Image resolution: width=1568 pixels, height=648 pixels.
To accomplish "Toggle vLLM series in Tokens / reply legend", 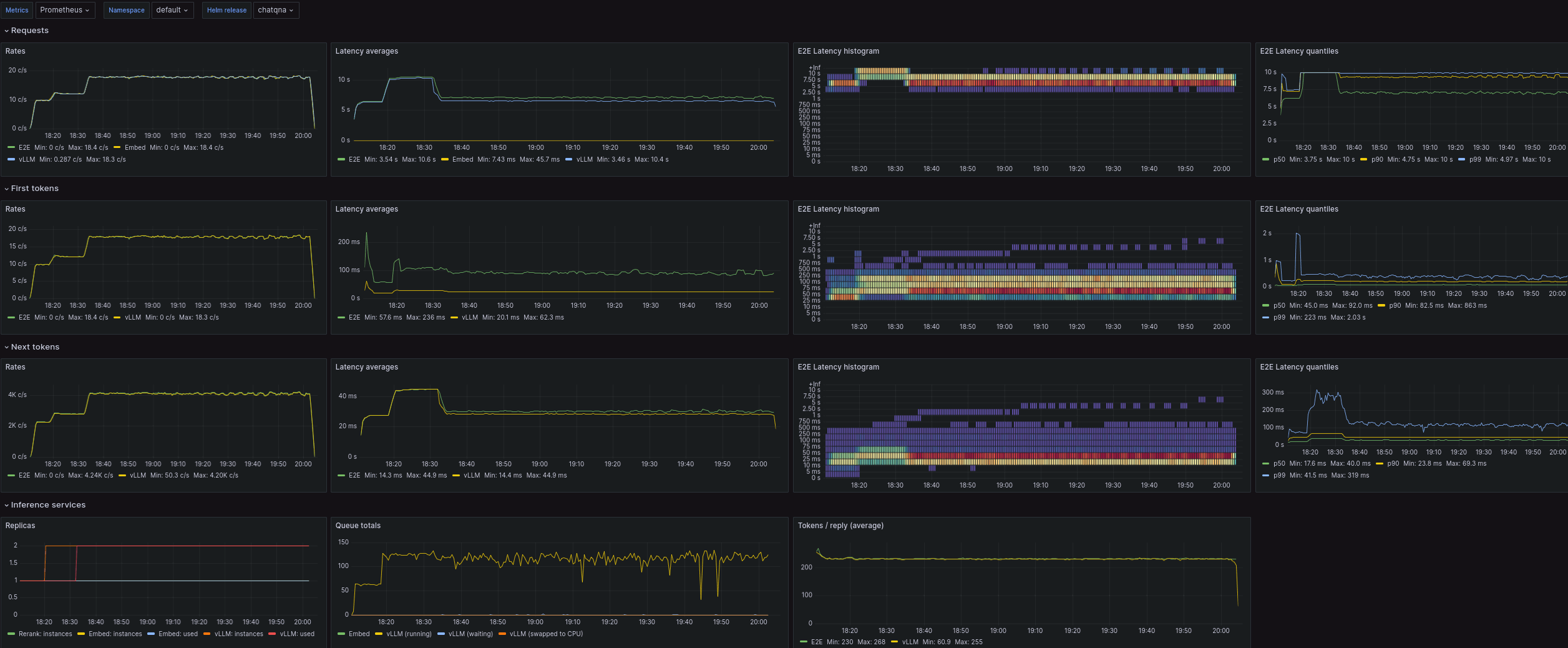I will [910, 642].
